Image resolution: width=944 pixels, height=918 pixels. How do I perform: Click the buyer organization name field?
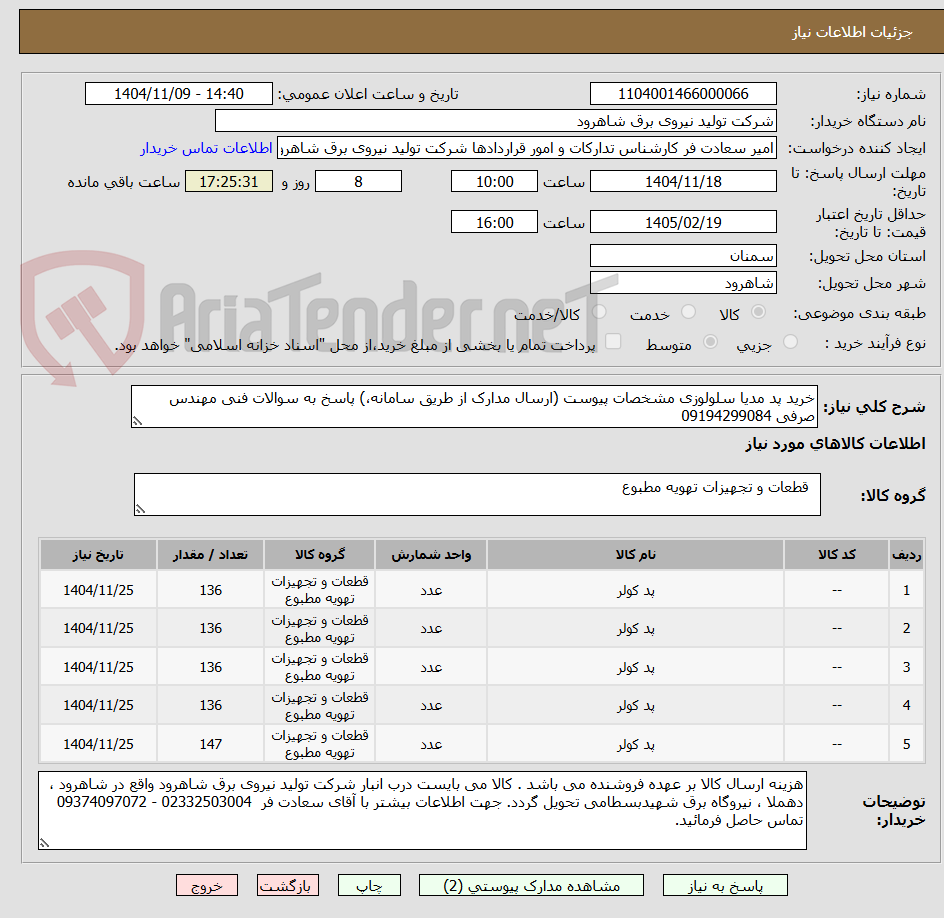(495, 121)
